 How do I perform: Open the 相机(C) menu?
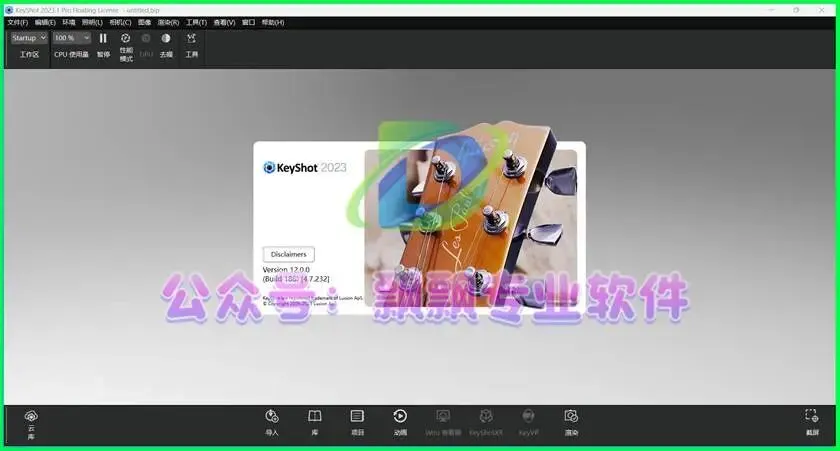point(120,22)
